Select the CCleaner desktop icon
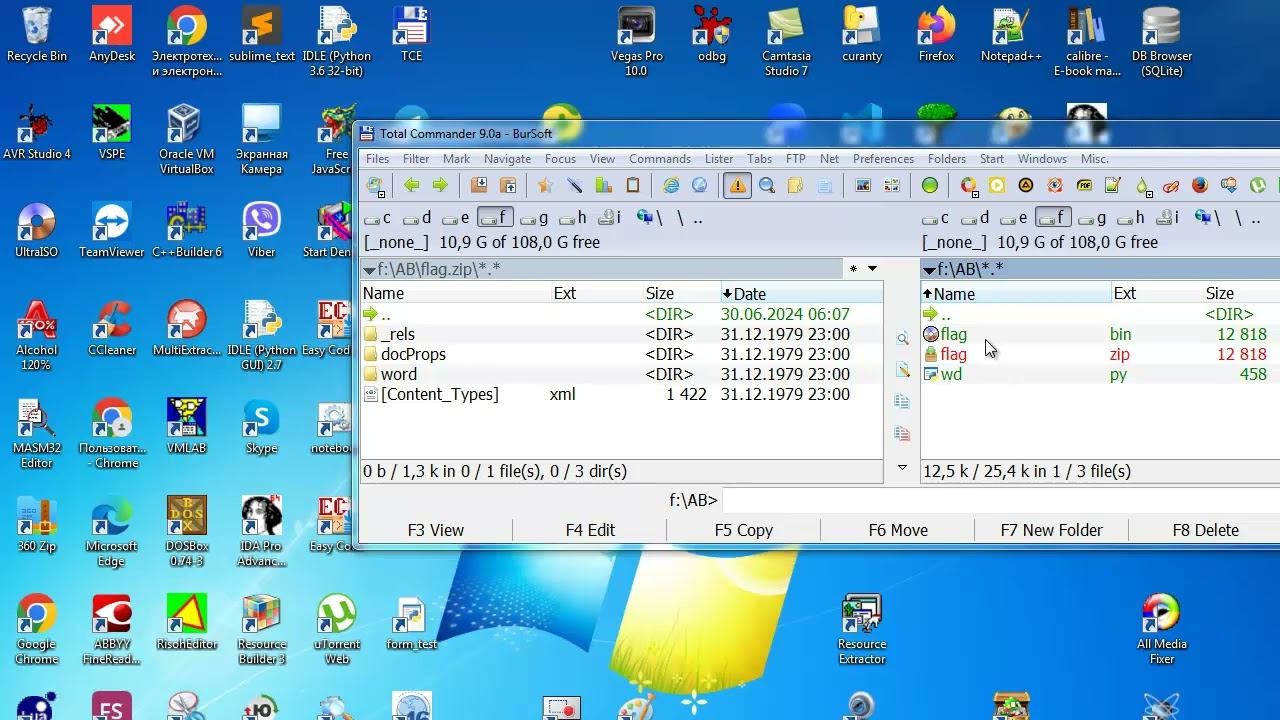1280x720 pixels. click(x=112, y=329)
